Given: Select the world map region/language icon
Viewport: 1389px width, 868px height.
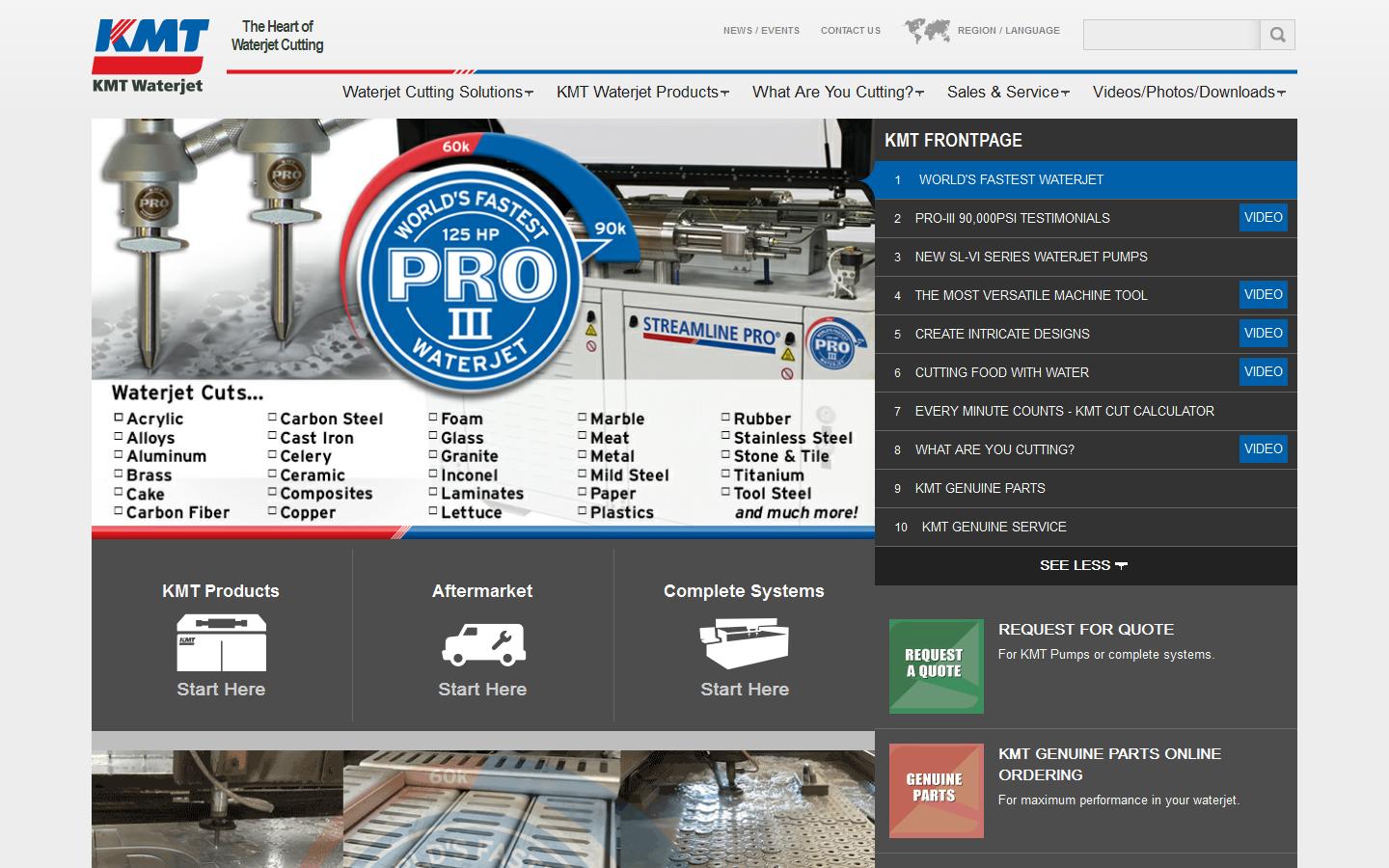Looking at the screenshot, I should point(928,29).
